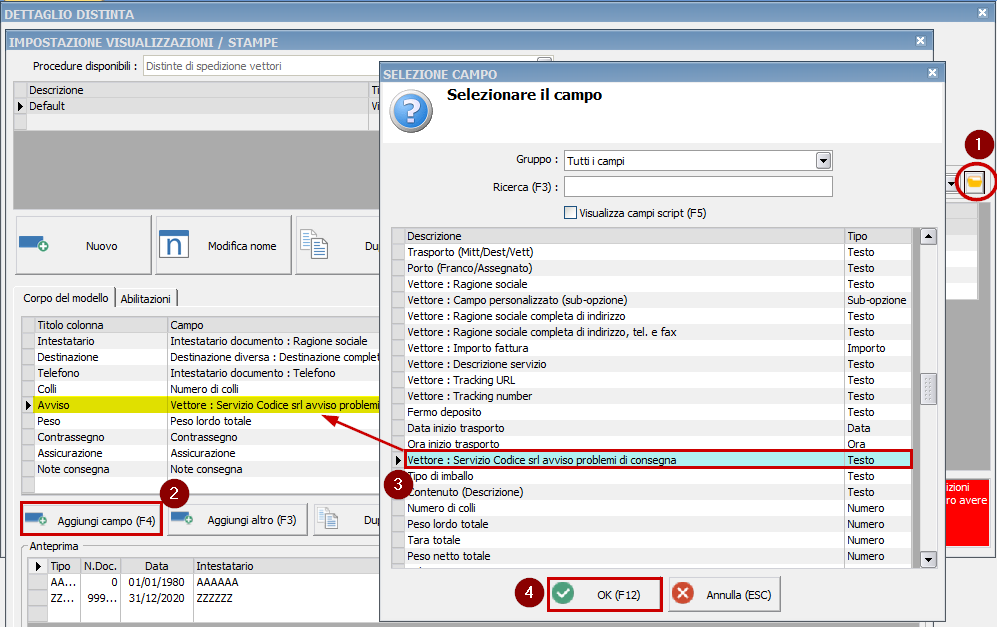Open the Procedure disponibili combo box
The image size is (997, 627).
pyautogui.click(x=348, y=65)
